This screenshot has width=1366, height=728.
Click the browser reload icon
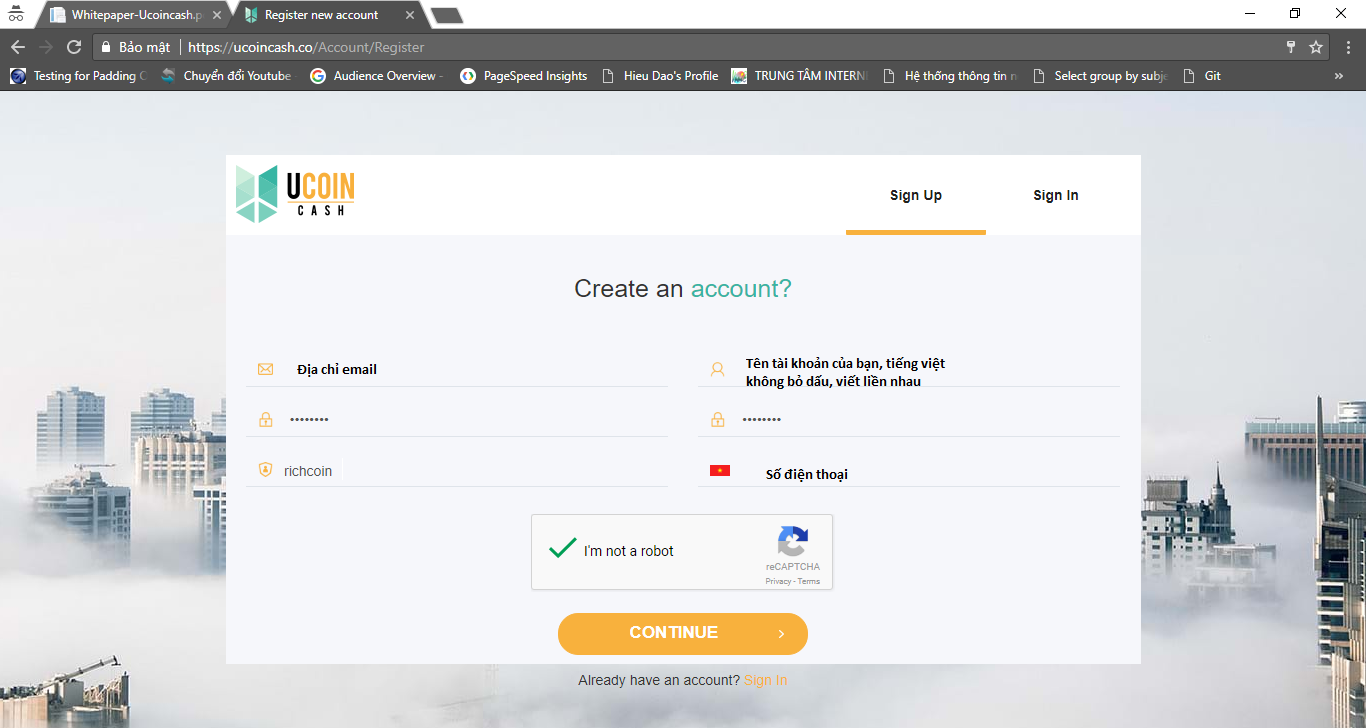coord(73,47)
